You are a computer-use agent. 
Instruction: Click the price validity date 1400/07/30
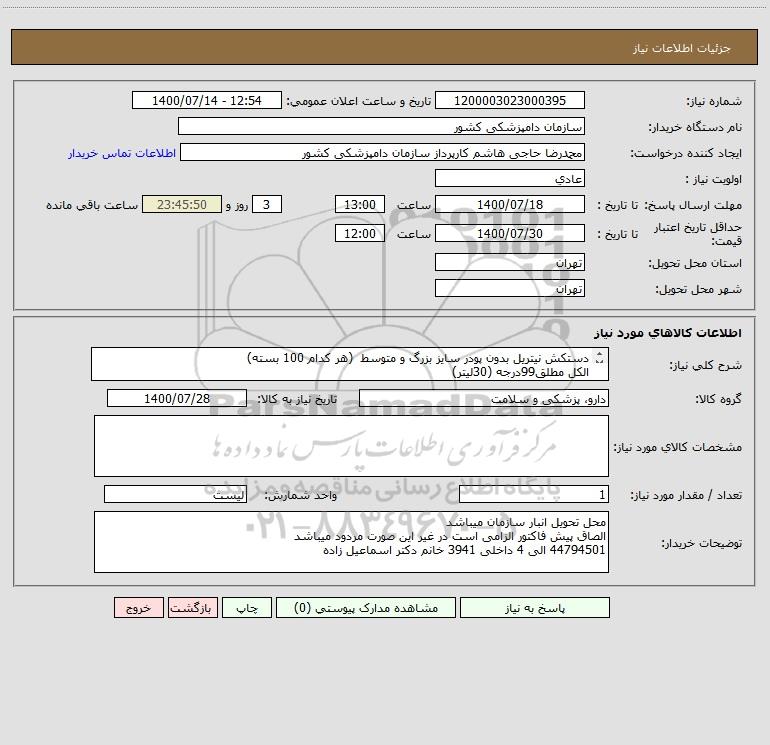[510, 233]
